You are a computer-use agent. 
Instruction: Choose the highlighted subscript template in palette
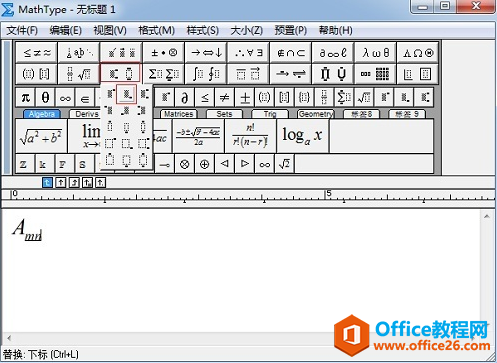pos(126,94)
